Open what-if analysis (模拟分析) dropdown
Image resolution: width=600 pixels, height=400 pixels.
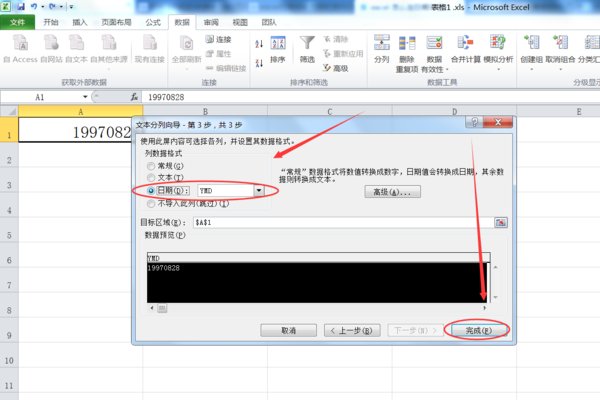pyautogui.click(x=498, y=52)
